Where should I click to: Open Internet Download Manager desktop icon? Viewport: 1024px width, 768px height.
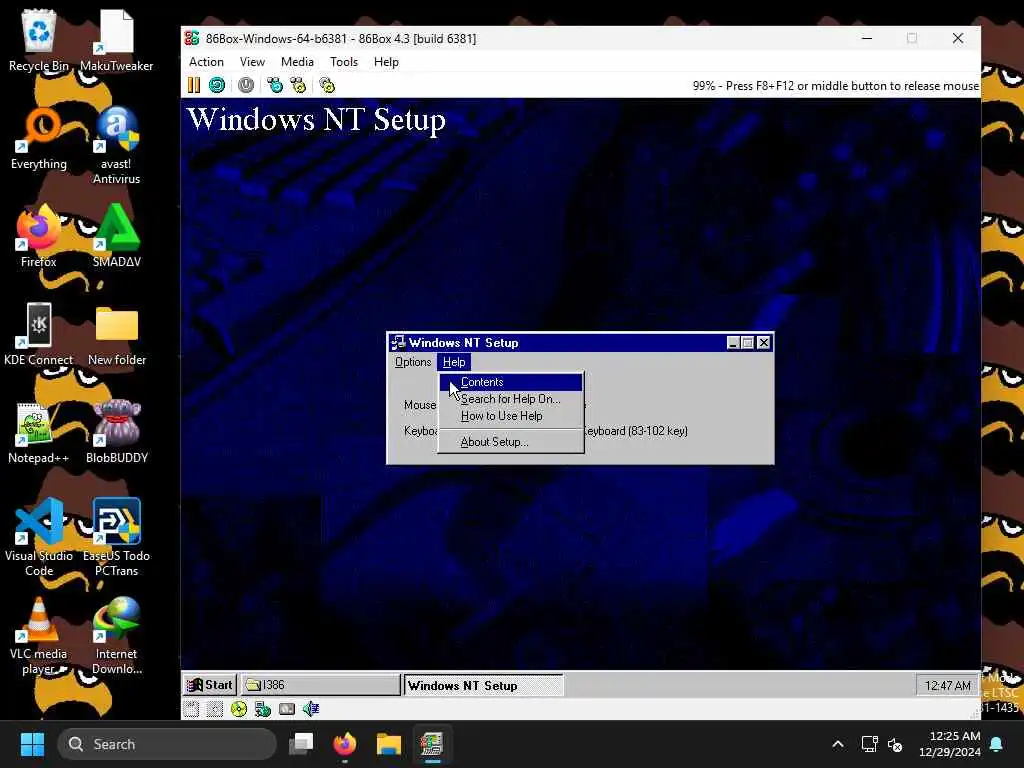click(x=116, y=635)
